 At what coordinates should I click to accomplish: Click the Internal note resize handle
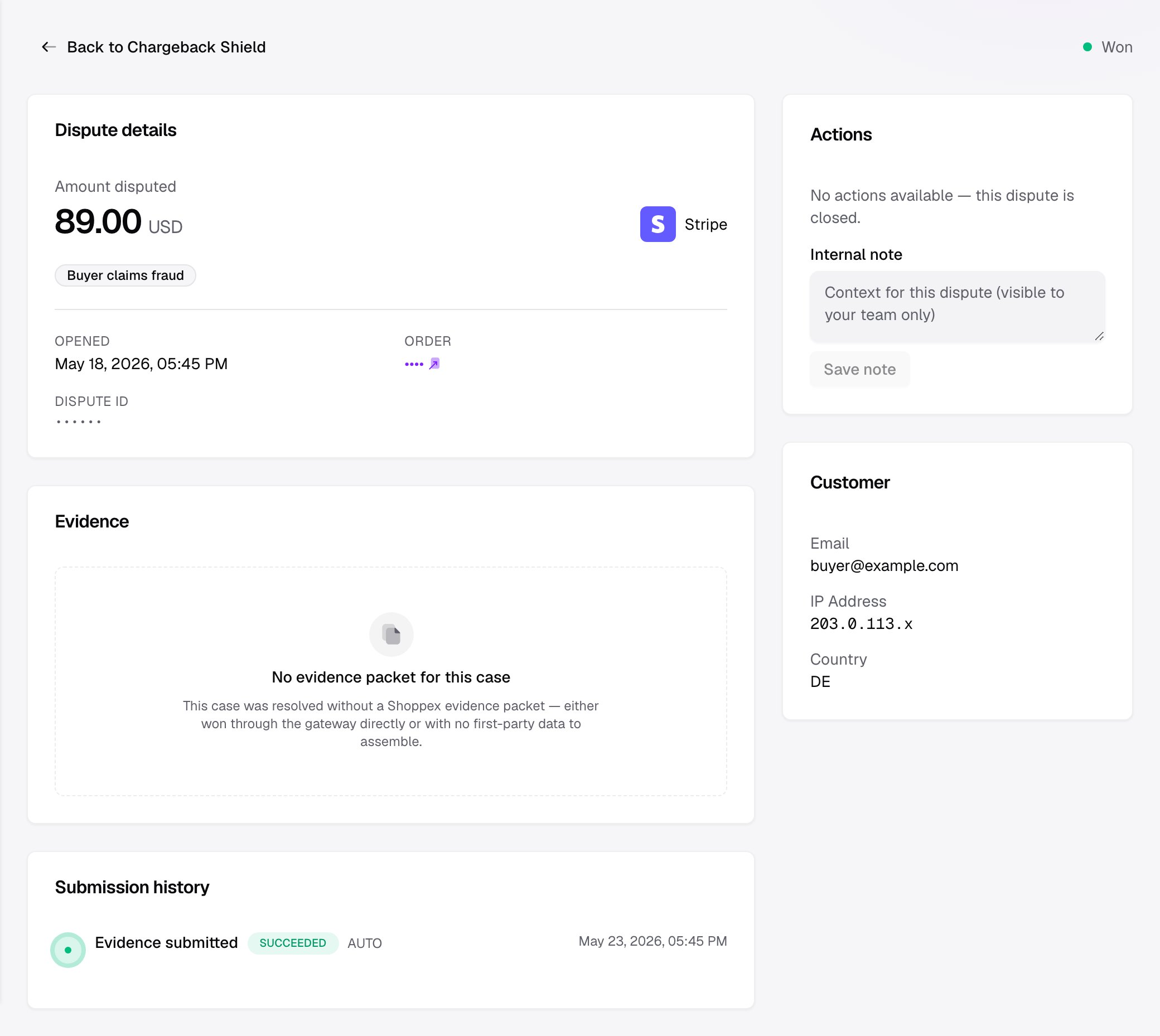pyautogui.click(x=1099, y=336)
